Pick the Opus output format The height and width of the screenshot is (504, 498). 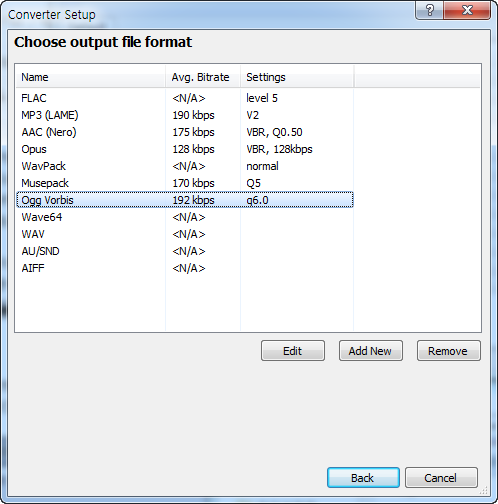click(x=185, y=149)
